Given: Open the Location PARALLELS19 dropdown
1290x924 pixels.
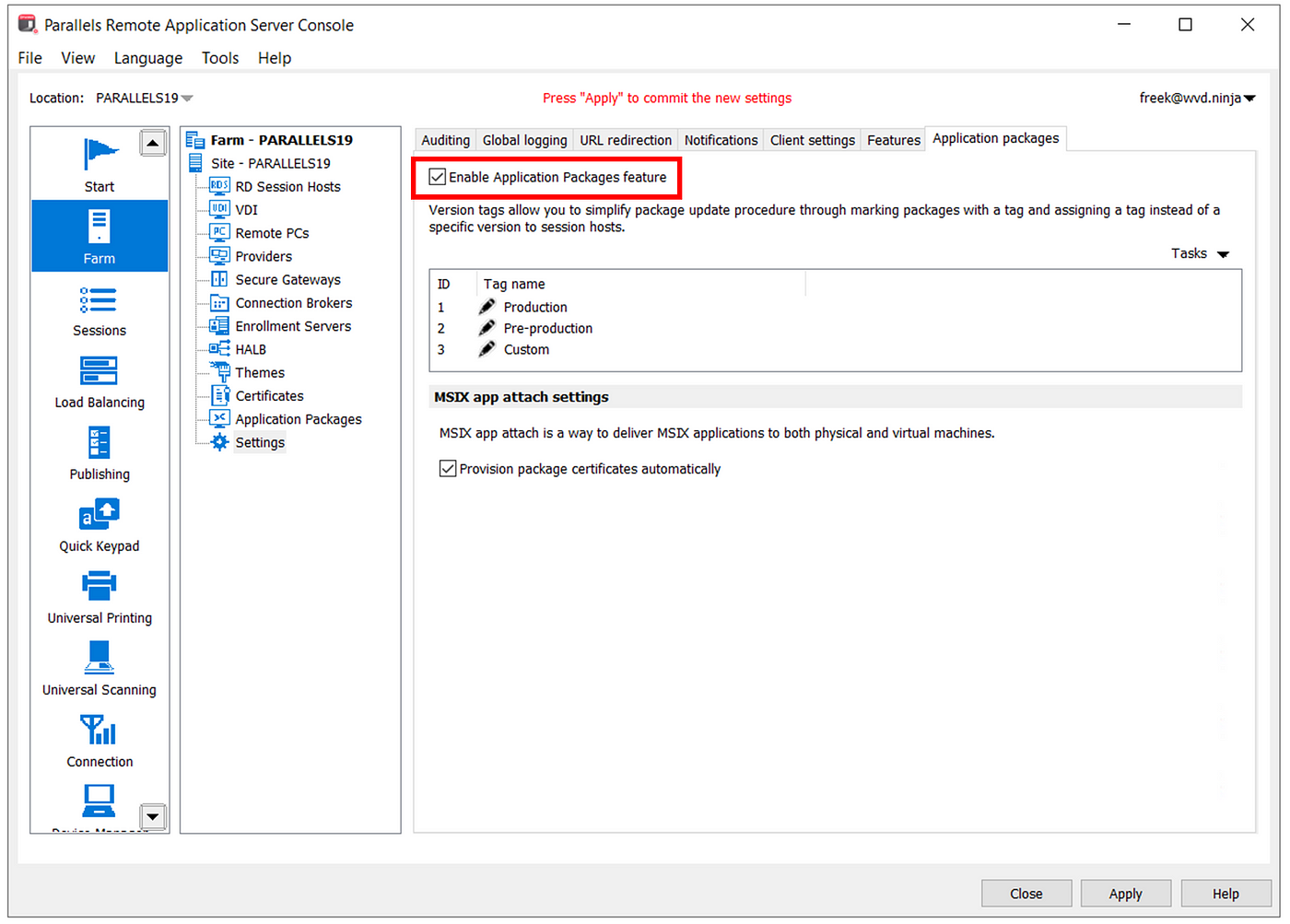Looking at the screenshot, I should pos(145,98).
